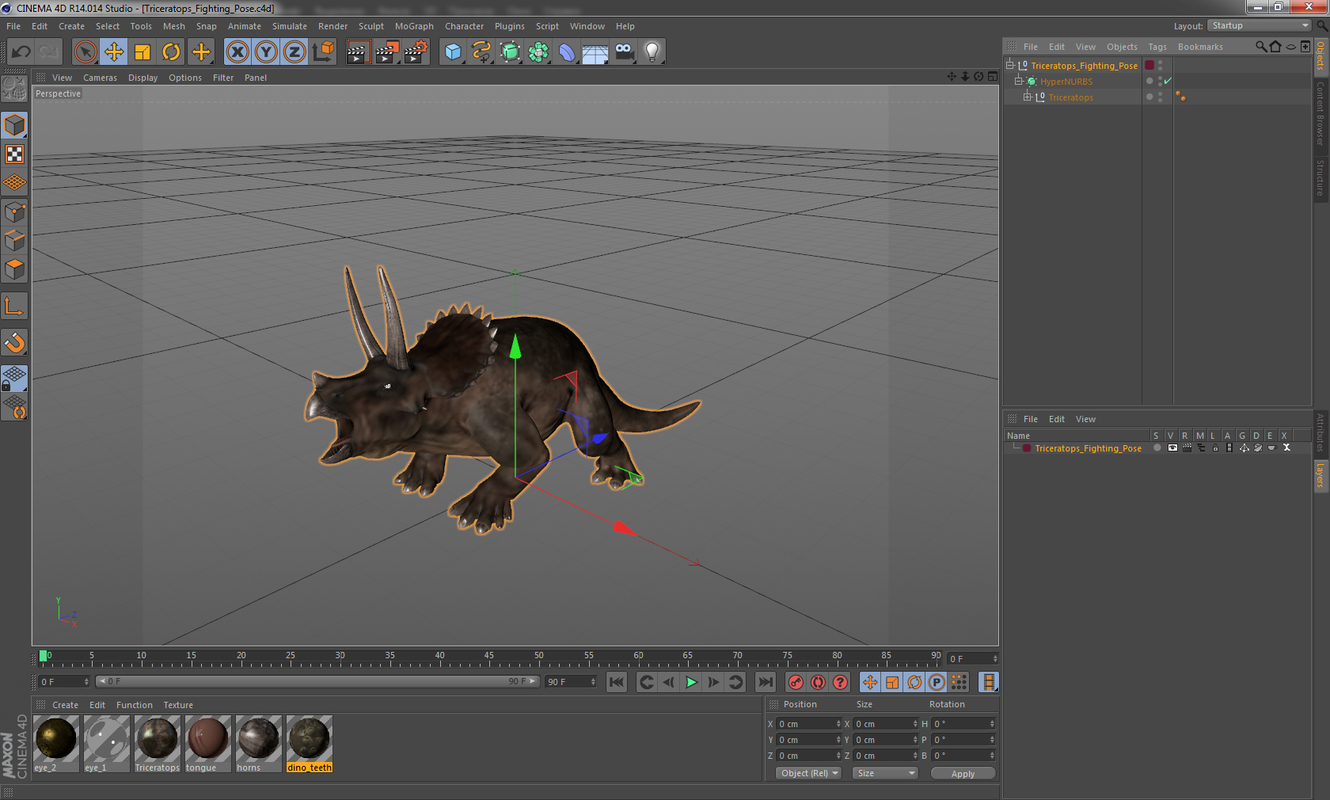
Task: Click the Enable Axis L-shaped icon
Action: click(x=15, y=306)
